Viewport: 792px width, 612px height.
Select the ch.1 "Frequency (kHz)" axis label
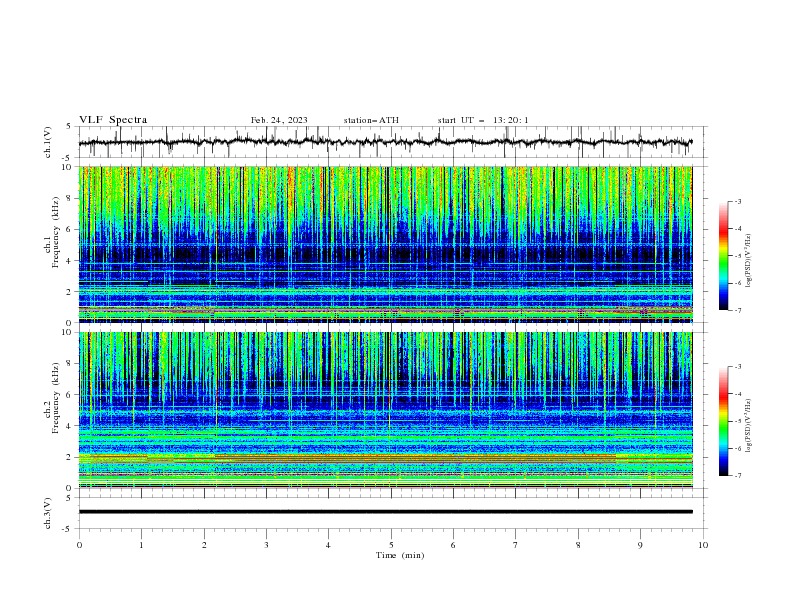(56, 232)
